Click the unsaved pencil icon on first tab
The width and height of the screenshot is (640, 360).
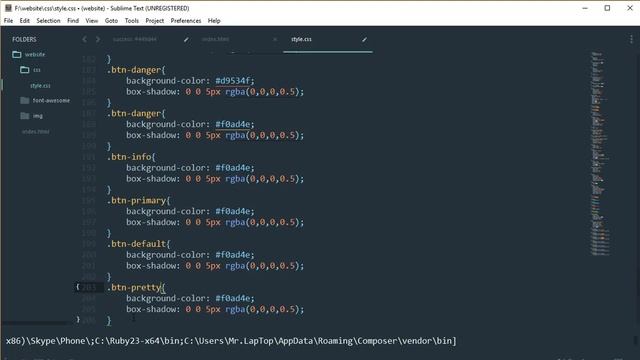point(186,40)
